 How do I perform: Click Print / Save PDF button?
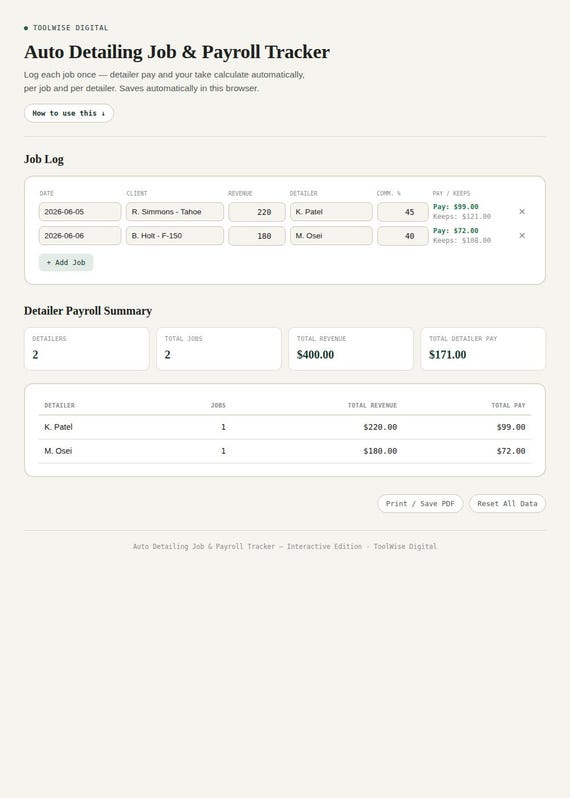420,503
